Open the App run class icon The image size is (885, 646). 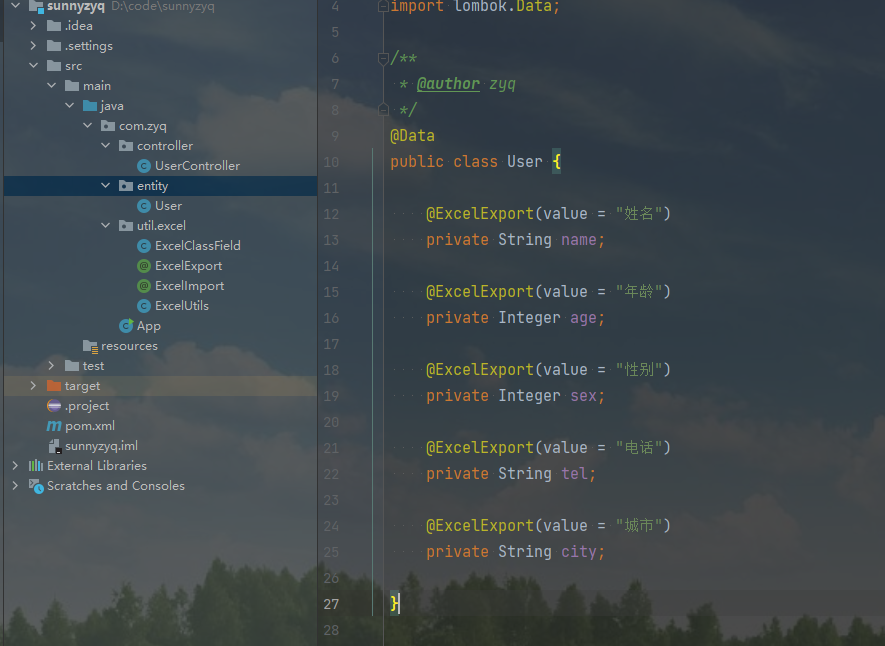[x=126, y=326]
